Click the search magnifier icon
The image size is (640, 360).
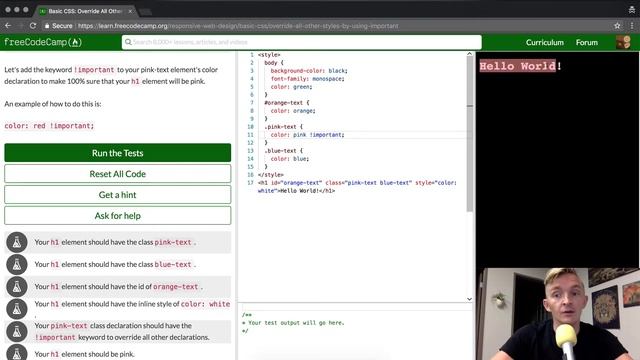128,42
